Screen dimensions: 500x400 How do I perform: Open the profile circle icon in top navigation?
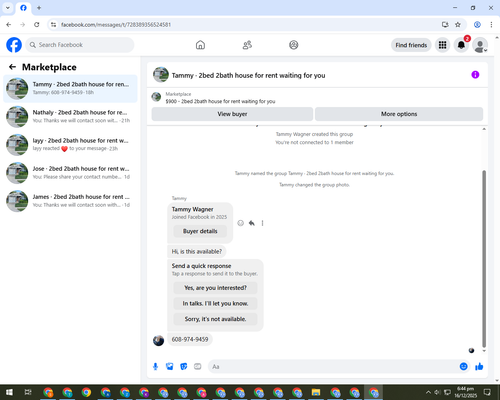294,45
